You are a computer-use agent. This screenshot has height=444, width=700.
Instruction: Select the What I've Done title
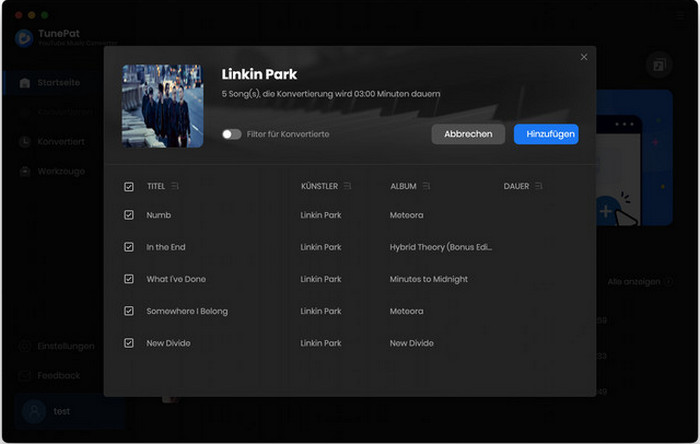tap(176, 279)
